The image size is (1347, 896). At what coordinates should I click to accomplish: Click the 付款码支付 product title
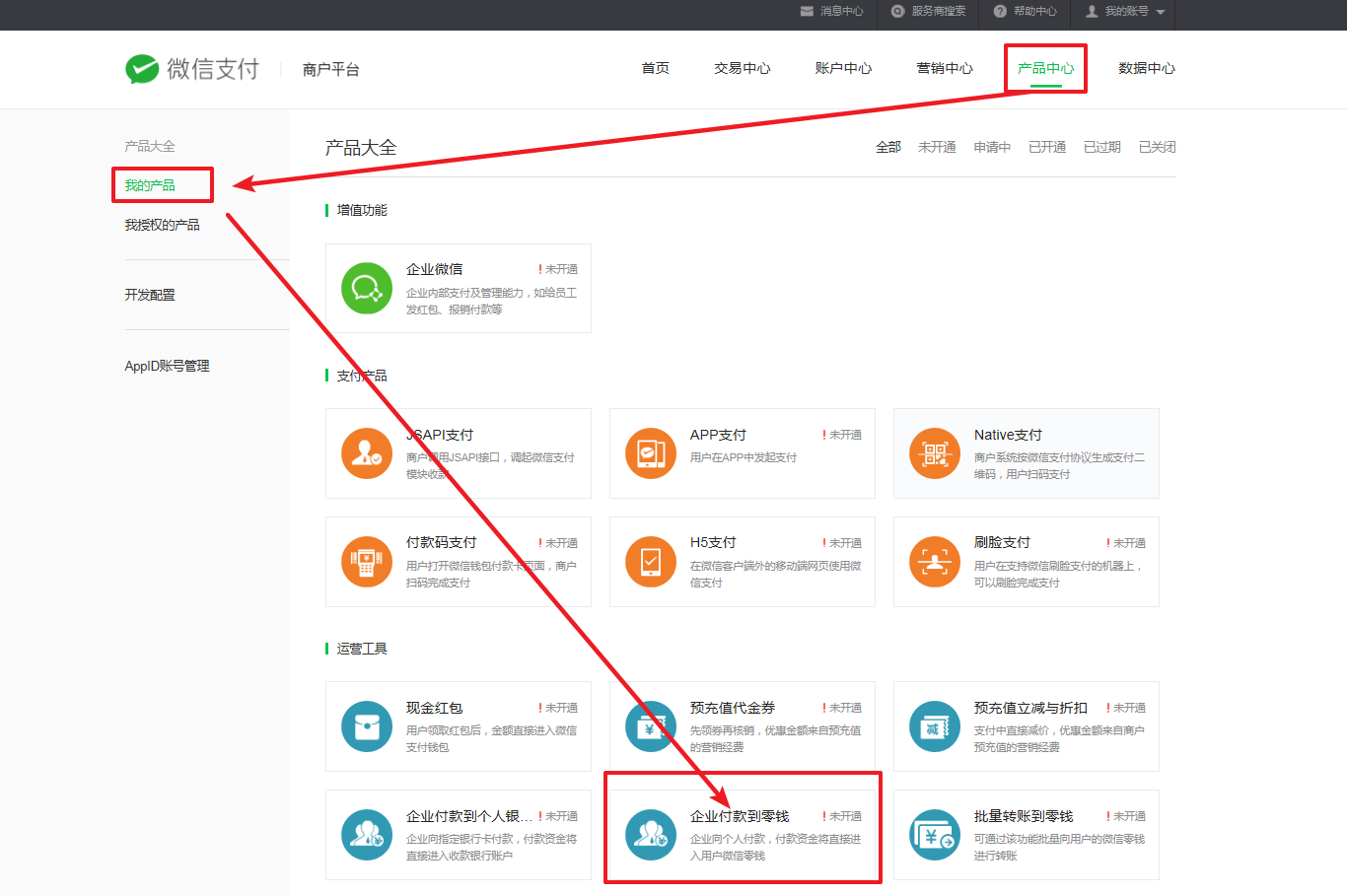click(x=441, y=542)
